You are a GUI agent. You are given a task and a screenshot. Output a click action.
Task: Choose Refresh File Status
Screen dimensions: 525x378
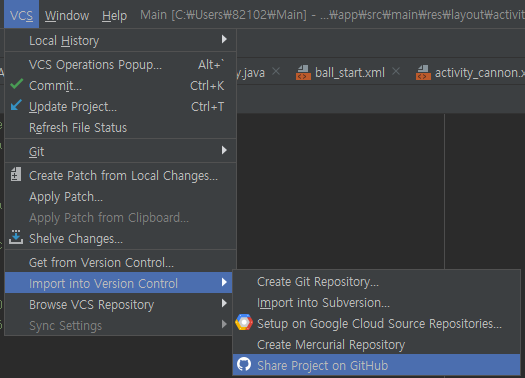click(121, 128)
